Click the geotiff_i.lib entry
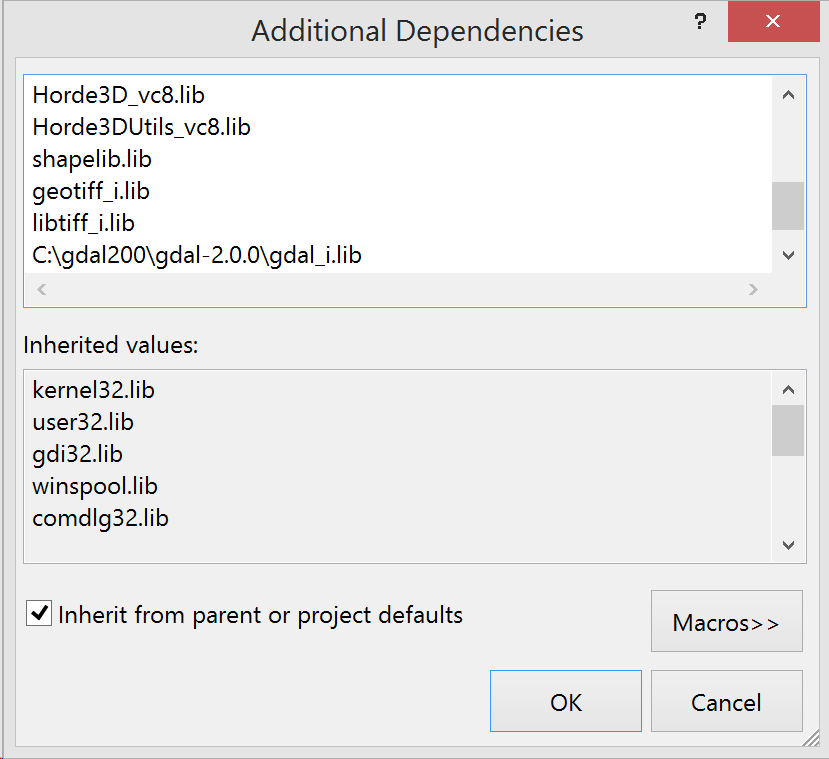The width and height of the screenshot is (829, 759). tap(91, 191)
